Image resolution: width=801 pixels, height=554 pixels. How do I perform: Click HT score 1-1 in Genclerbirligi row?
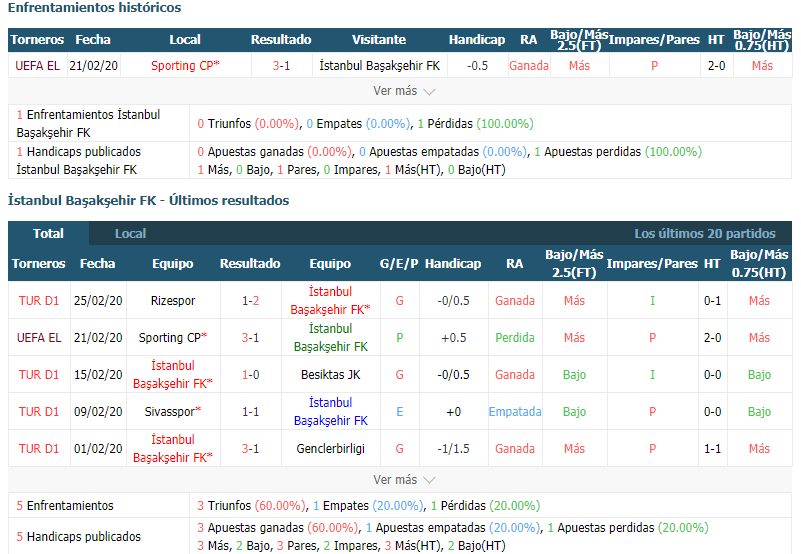pos(713,449)
